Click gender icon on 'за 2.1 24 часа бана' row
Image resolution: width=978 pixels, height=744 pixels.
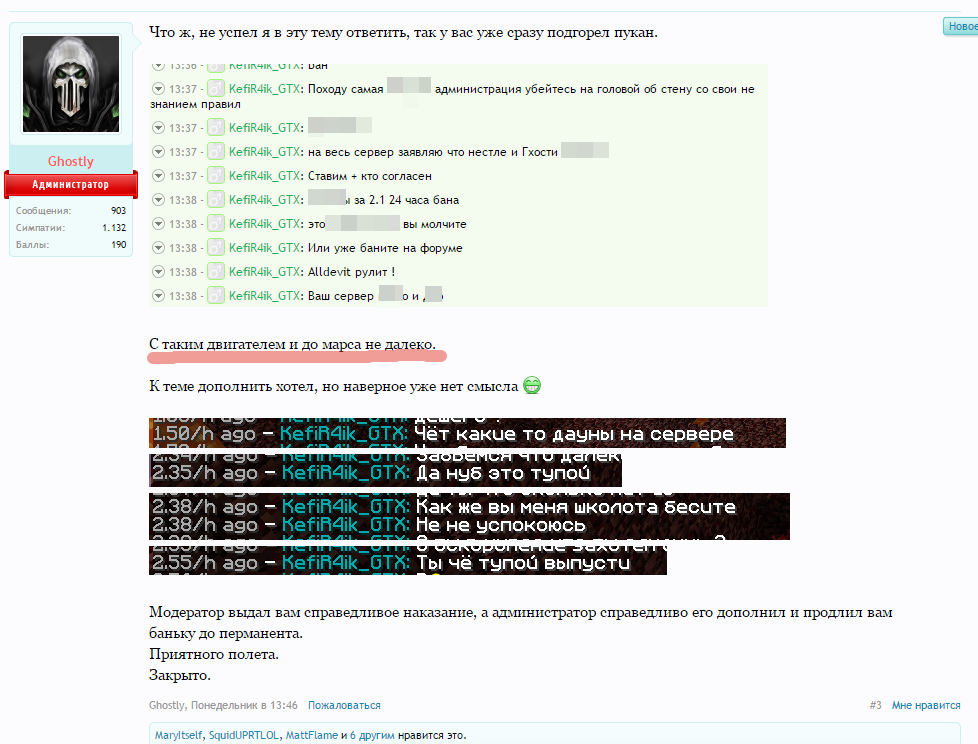tap(216, 200)
